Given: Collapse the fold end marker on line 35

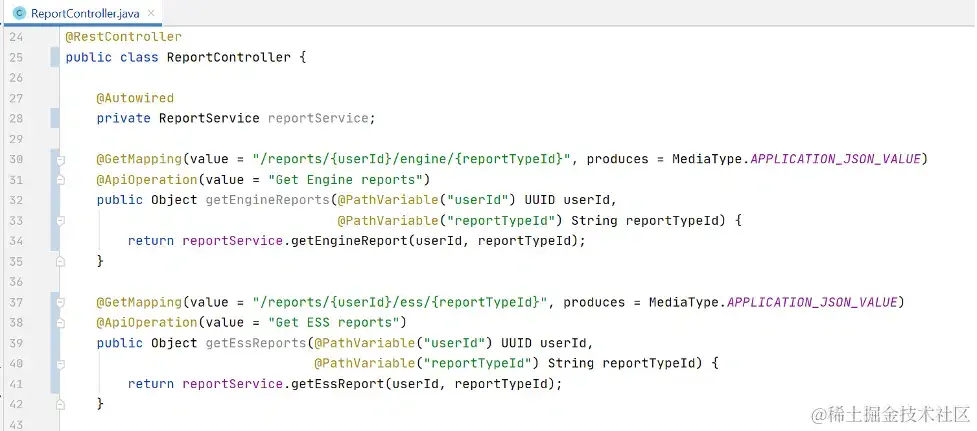Looking at the screenshot, I should (60, 262).
